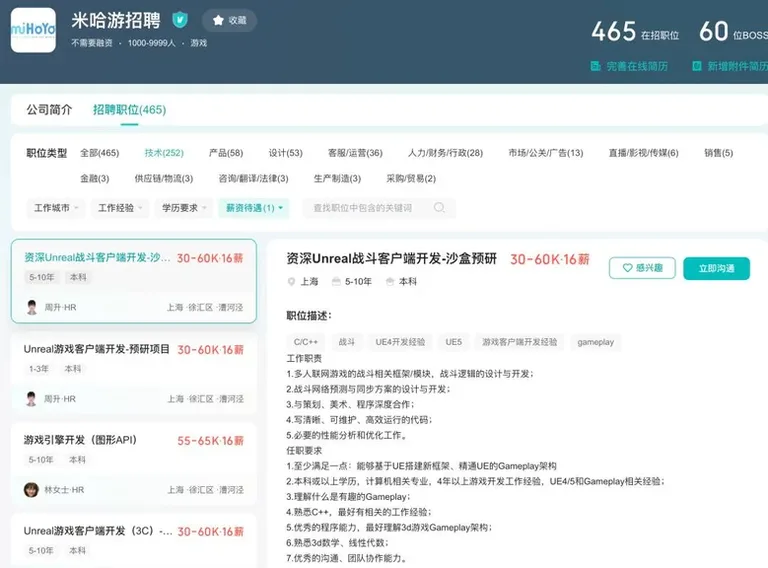
Task: Filter by 直播/影视/传媒(6) job type
Action: pos(644,153)
